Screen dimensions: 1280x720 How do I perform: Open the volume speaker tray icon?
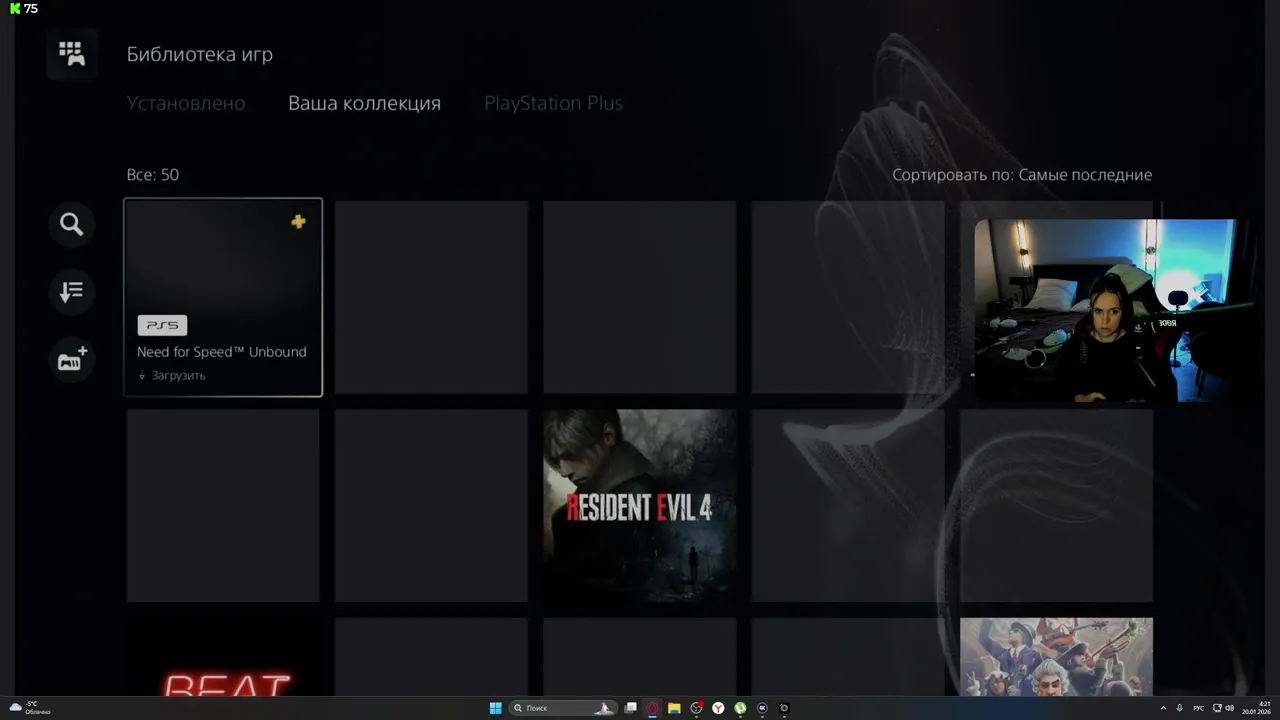click(1229, 708)
